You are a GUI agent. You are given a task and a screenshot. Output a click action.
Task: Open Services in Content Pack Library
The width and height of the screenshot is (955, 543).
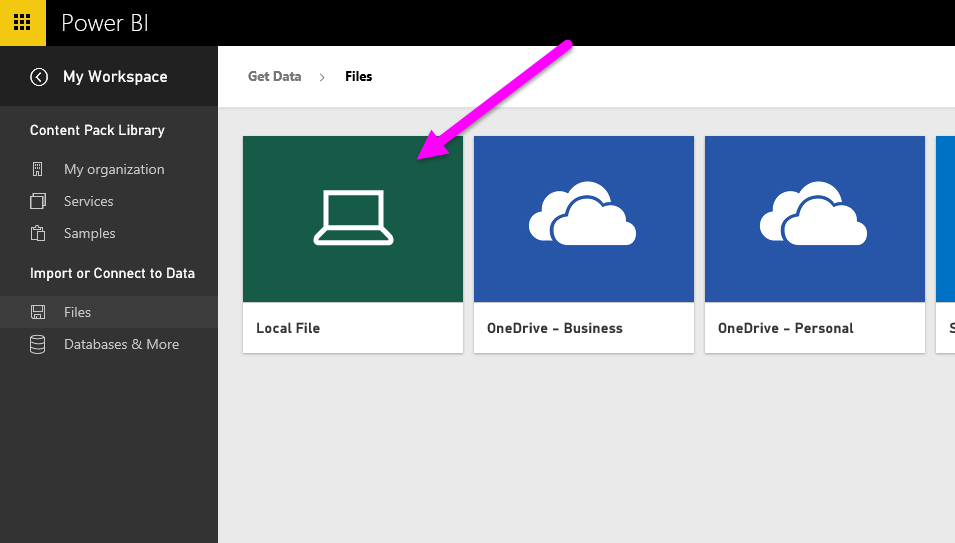pos(89,202)
